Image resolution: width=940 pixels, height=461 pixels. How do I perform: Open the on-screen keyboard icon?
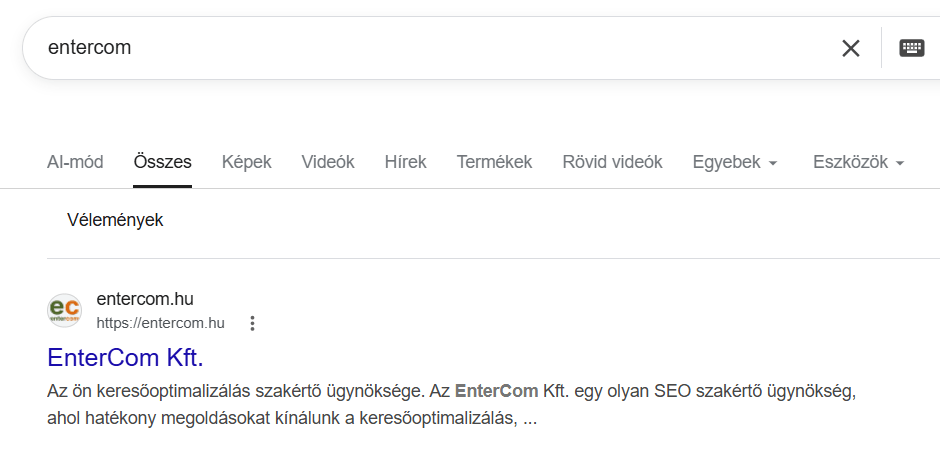coord(911,48)
